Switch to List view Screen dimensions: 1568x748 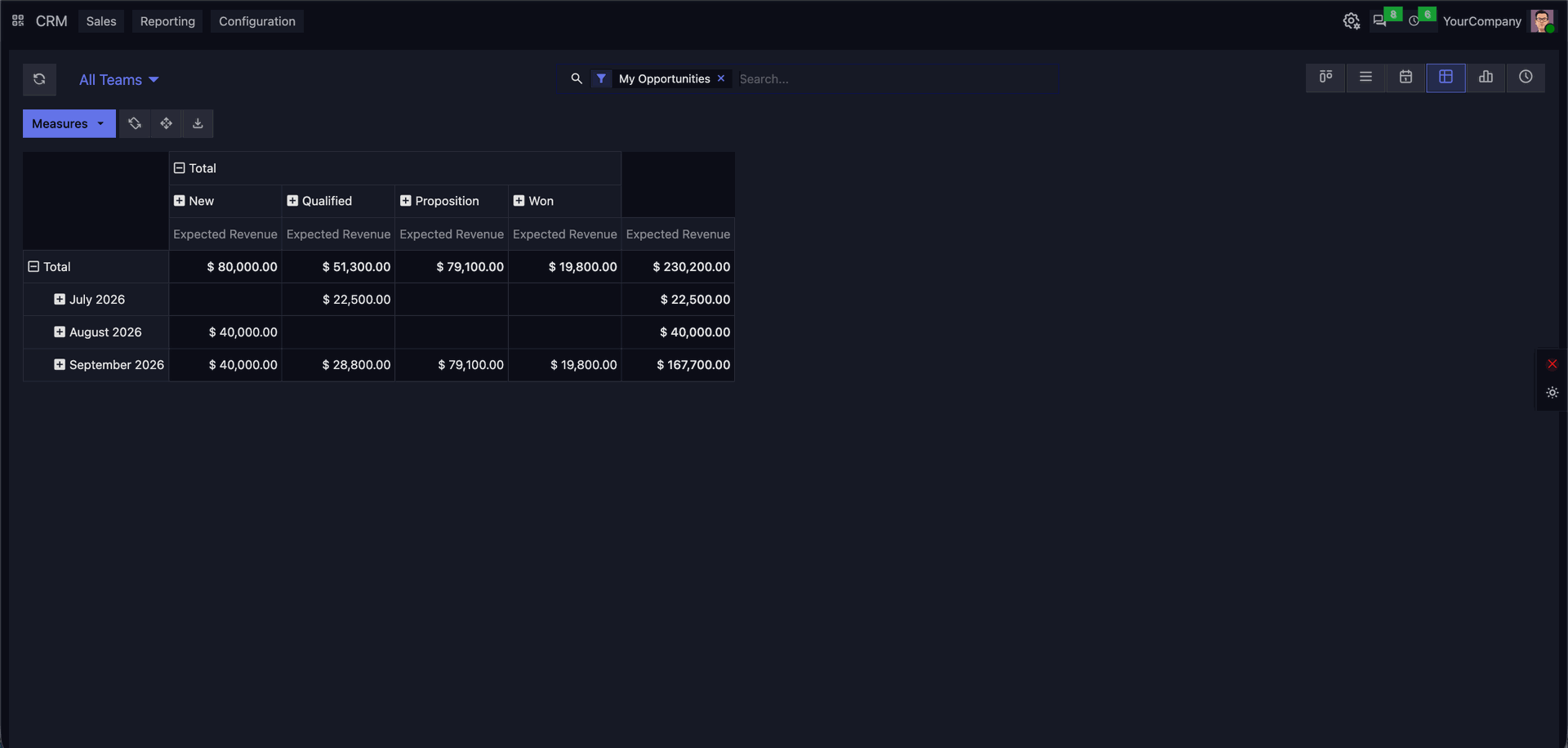coord(1365,78)
